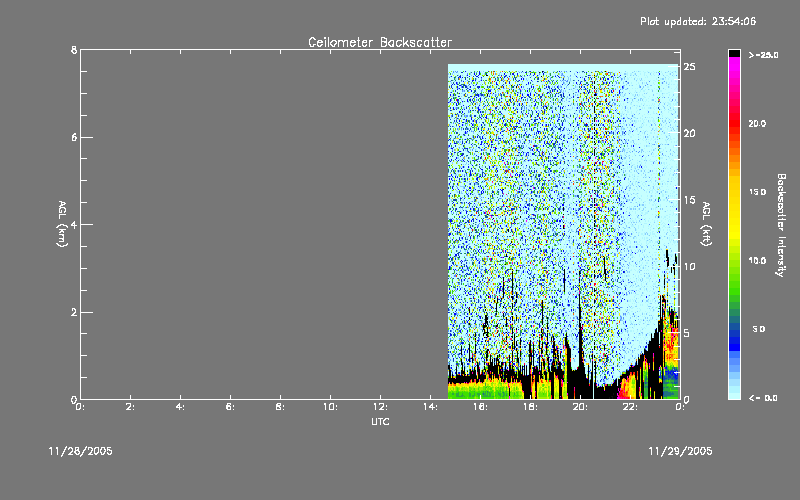Click the 5 kft tick label on right axis
Image resolution: width=800 pixels, height=500 pixels.
click(687, 333)
